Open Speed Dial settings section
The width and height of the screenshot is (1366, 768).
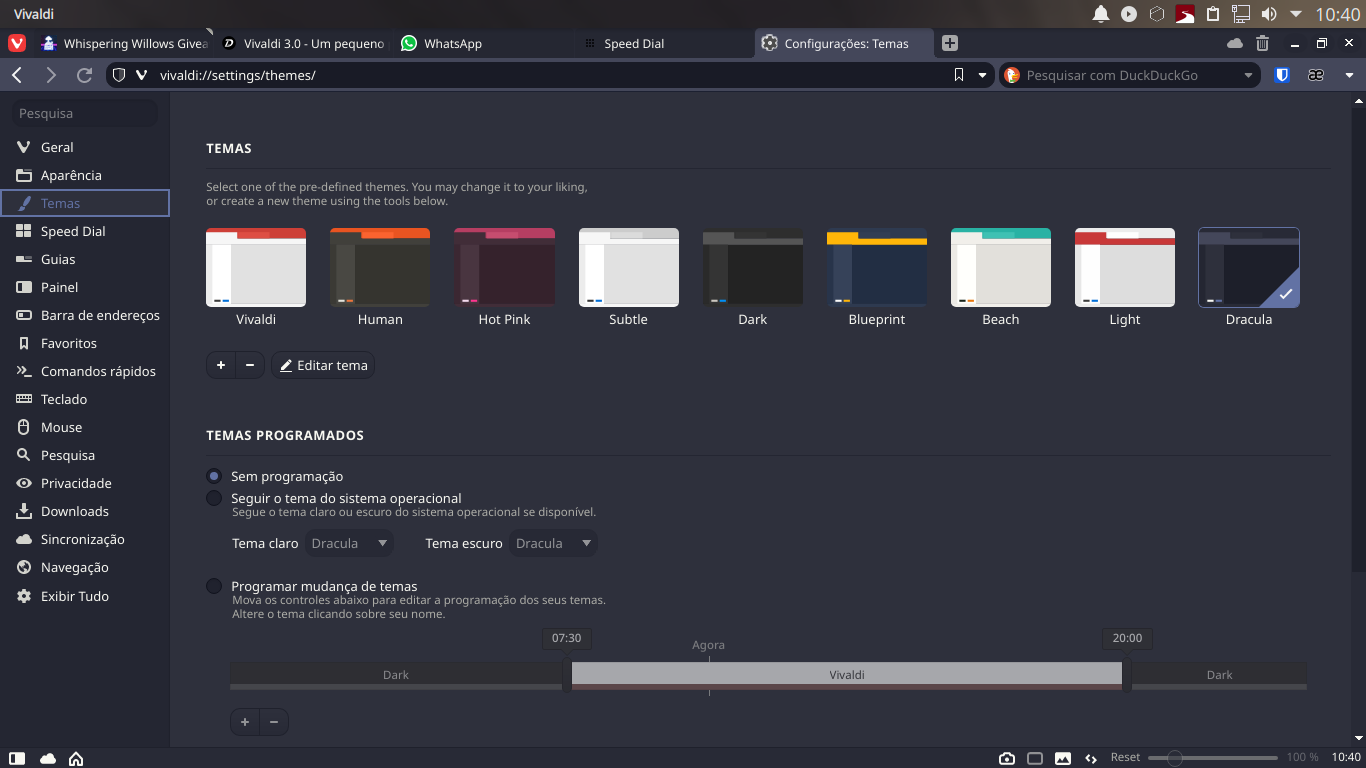click(x=85, y=231)
